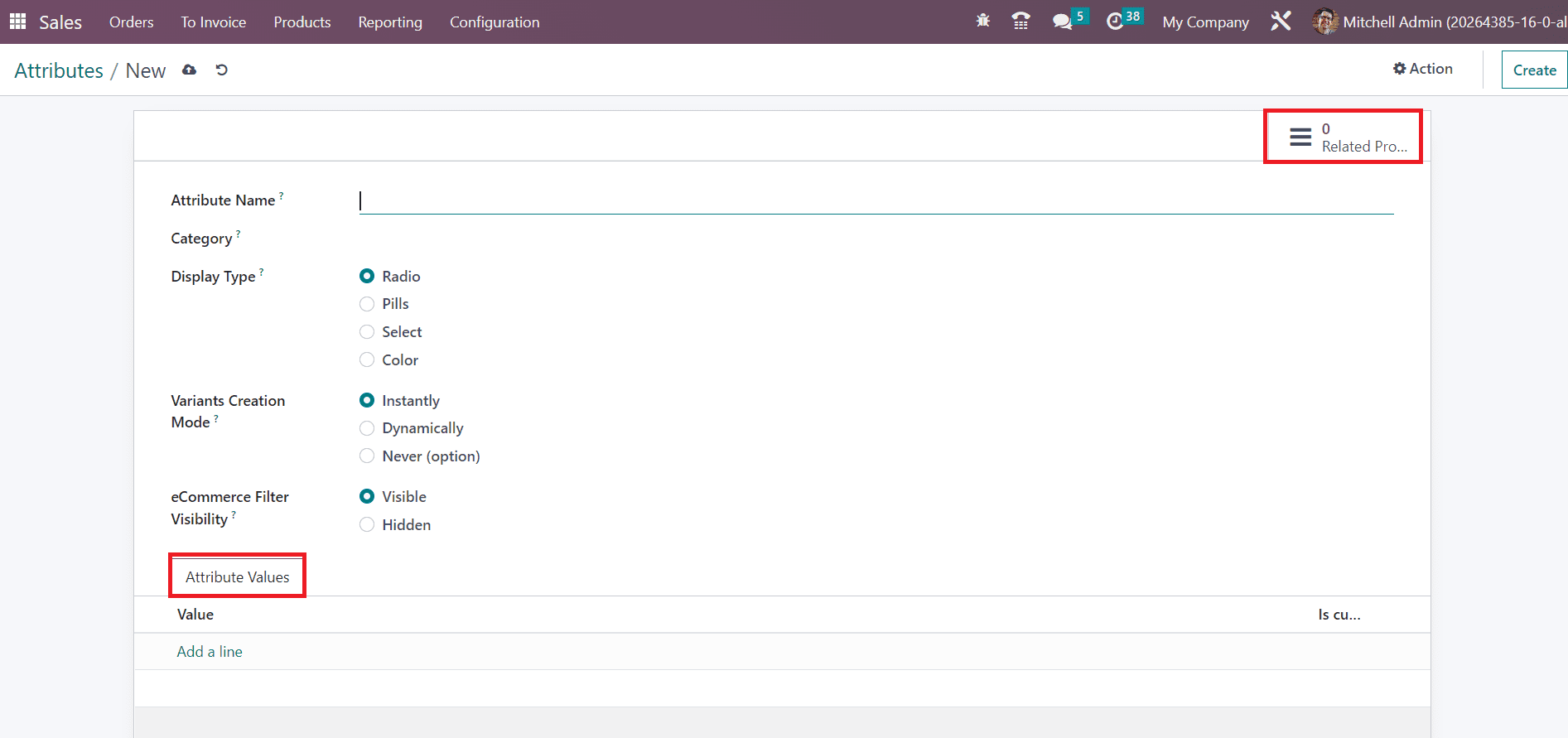1568x738 pixels.
Task: Select the Pills display type
Action: (x=367, y=304)
